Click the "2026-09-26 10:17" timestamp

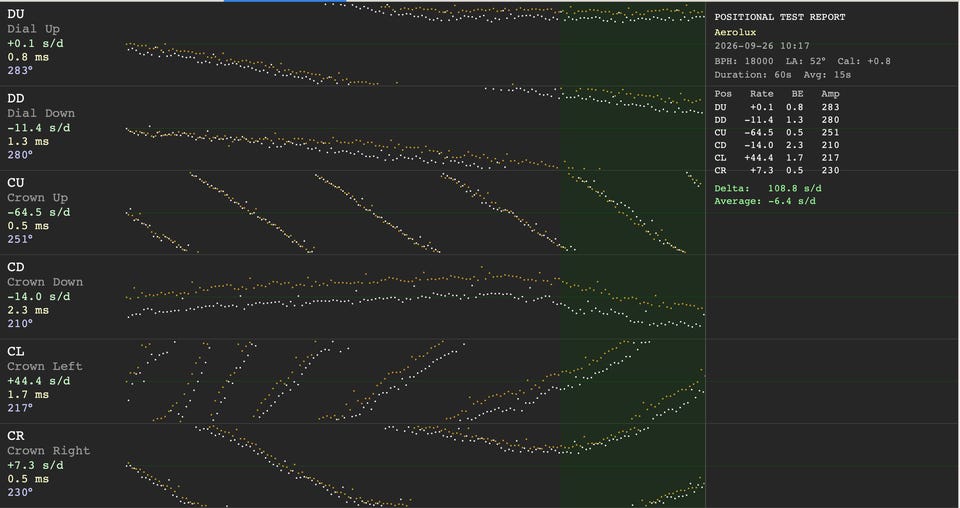pos(762,46)
